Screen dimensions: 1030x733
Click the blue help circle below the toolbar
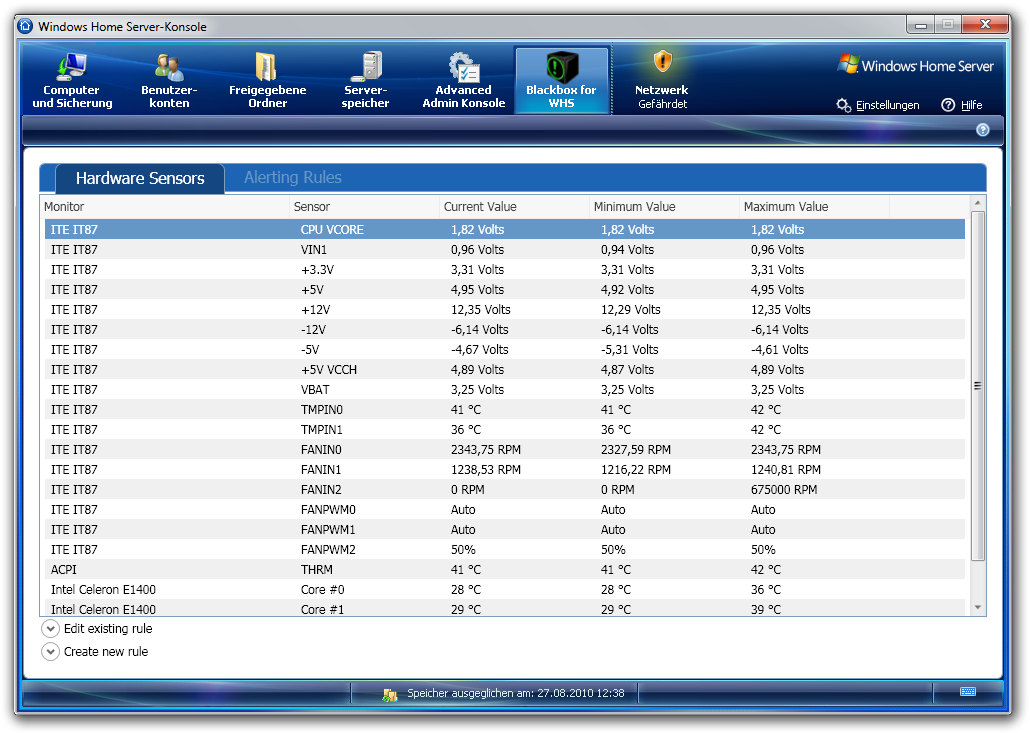tap(983, 130)
